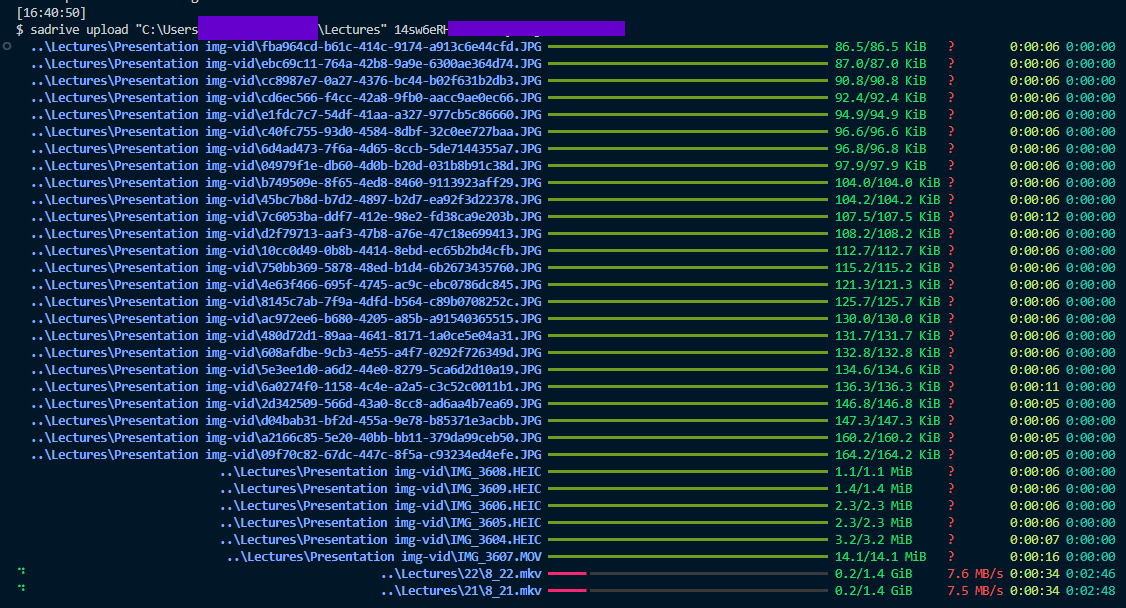This screenshot has height=608, width=1126.
Task: Select the c40fc755-93d0-4584 JPG file row
Action: pyautogui.click(x=573, y=131)
